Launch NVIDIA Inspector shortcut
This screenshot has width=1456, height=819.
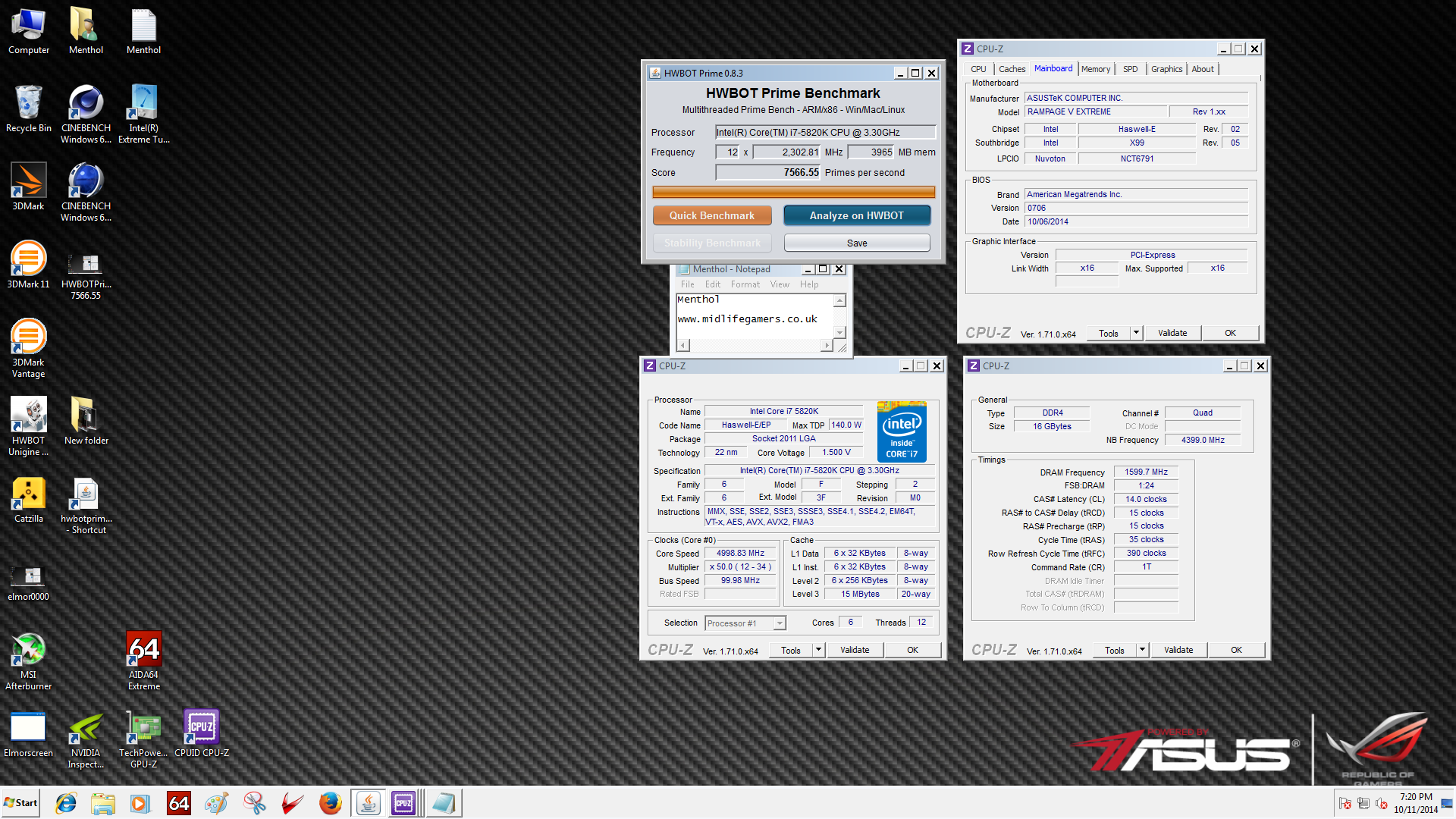[86, 741]
